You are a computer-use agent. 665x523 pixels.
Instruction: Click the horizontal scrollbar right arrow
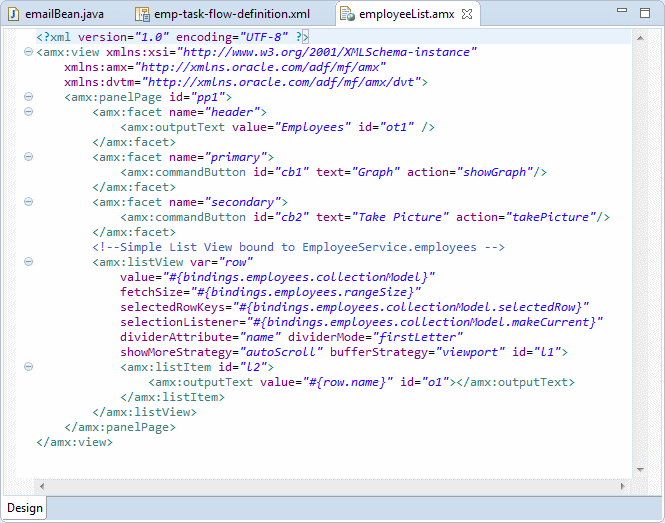[623, 486]
